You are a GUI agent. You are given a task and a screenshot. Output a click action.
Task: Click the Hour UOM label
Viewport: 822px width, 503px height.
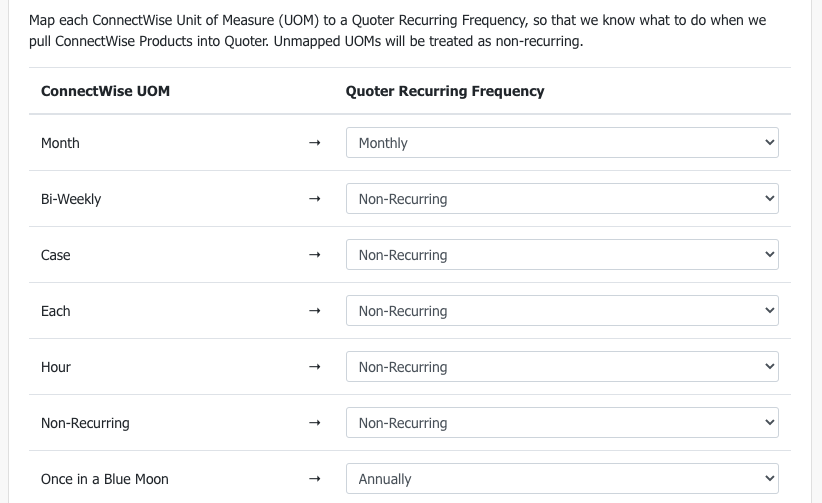click(56, 367)
